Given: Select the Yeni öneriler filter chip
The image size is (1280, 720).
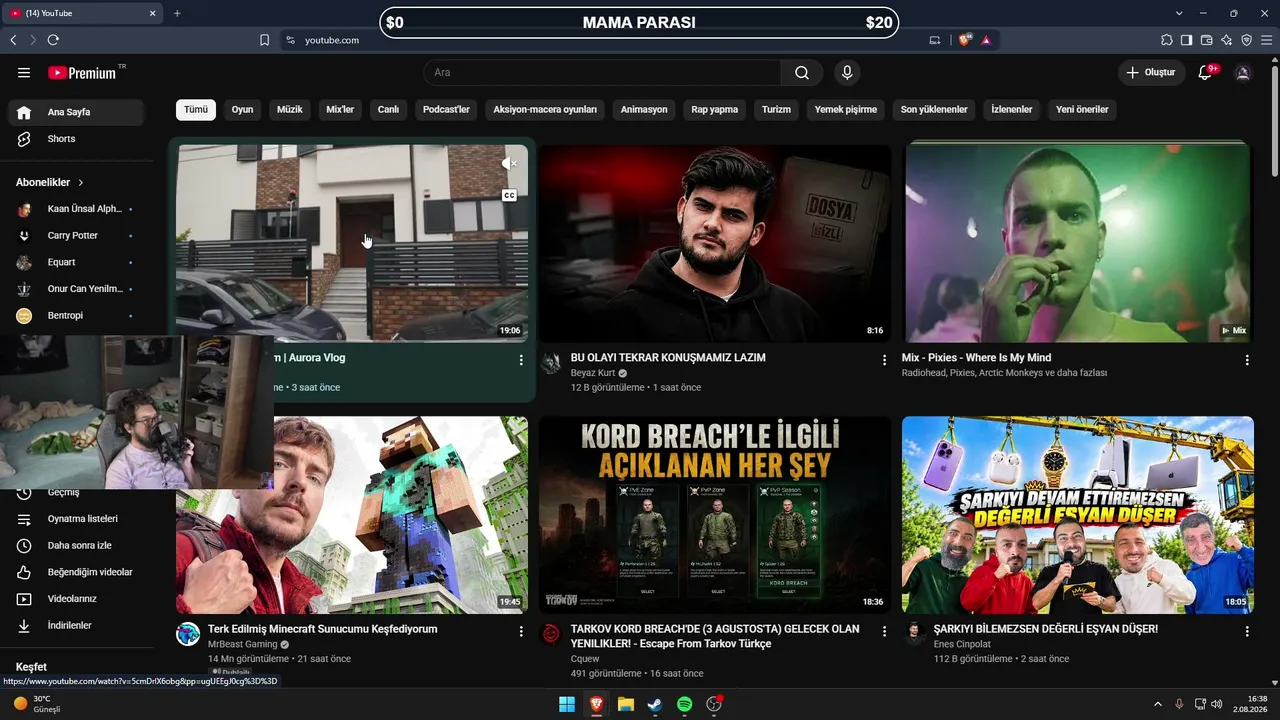Looking at the screenshot, I should pyautogui.click(x=1082, y=110).
